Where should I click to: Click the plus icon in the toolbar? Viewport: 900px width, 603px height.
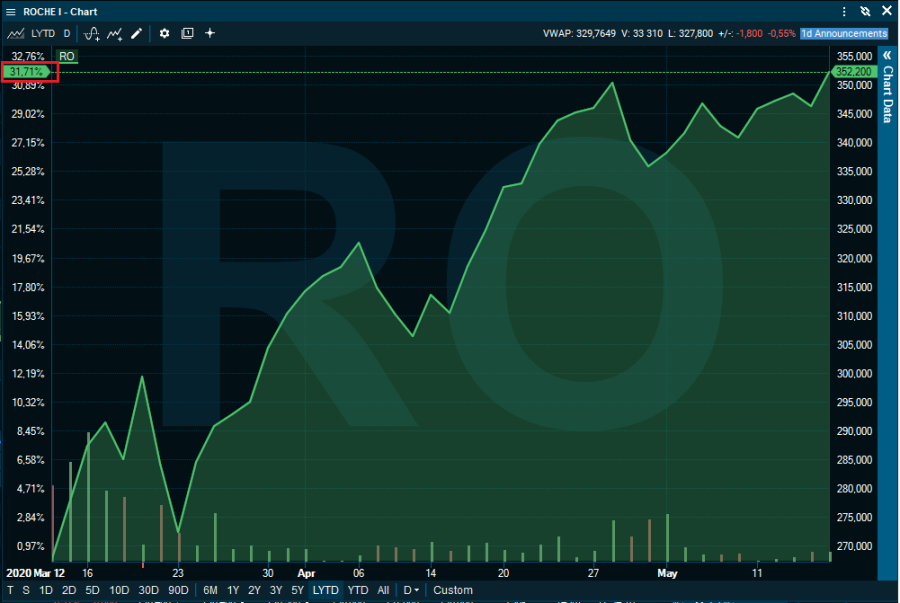[210, 33]
